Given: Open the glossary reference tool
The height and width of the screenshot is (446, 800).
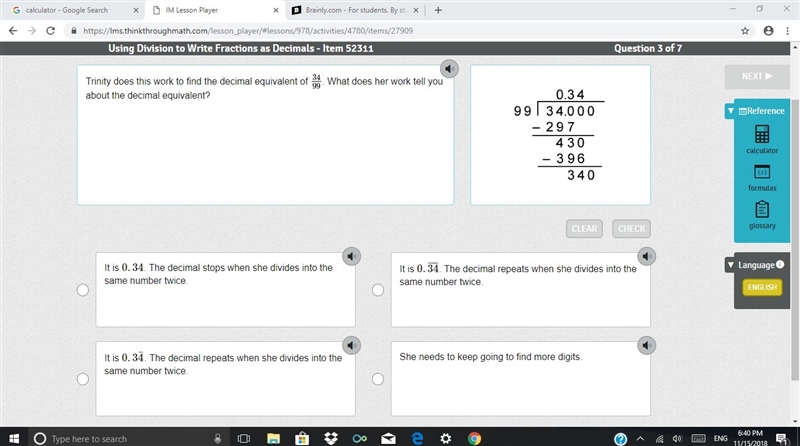Looking at the screenshot, I should [x=762, y=215].
